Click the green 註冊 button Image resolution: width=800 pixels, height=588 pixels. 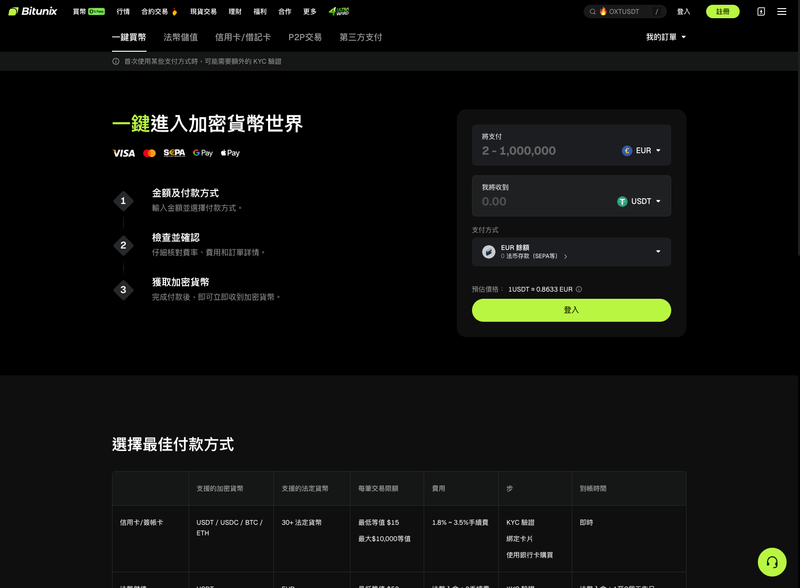(x=722, y=11)
